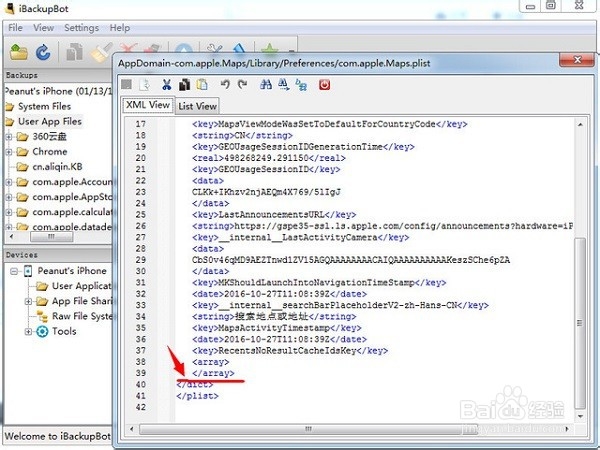Expand the App File Sharing node
Image resolution: width=600 pixels, height=450 pixels.
(28, 302)
